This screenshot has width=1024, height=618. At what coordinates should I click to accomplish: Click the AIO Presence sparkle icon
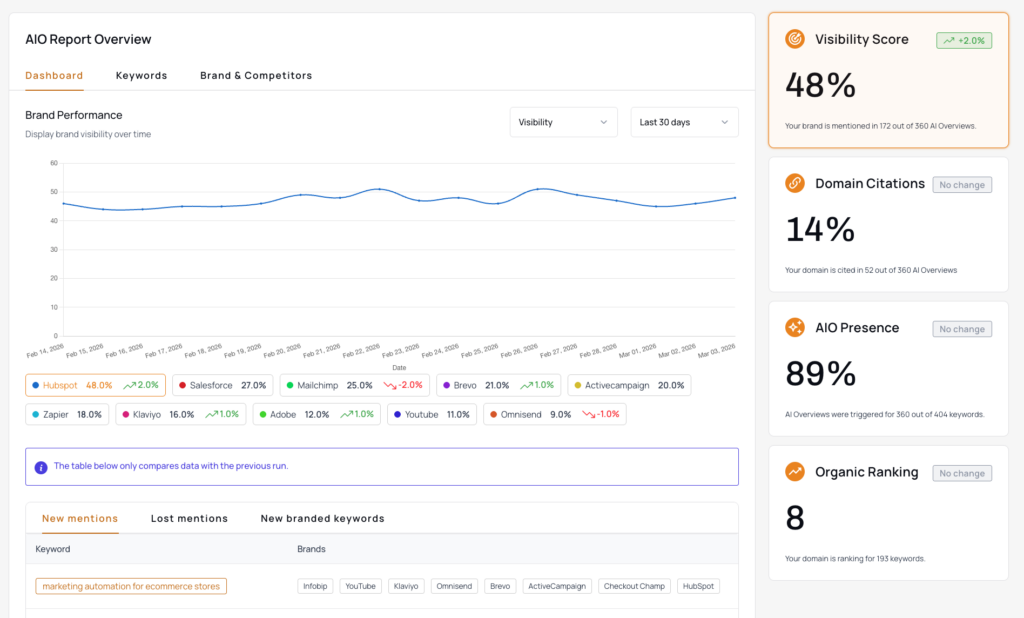795,327
